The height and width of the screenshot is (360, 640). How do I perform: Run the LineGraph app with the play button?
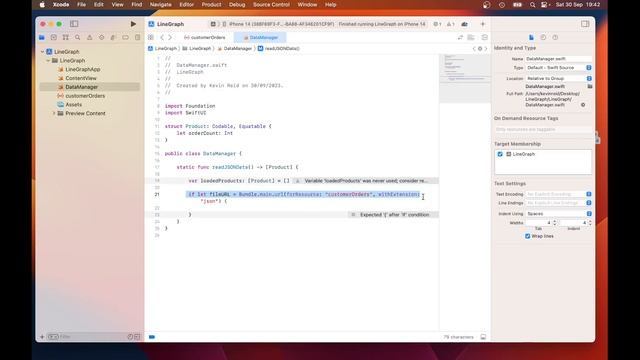[x=133, y=24]
